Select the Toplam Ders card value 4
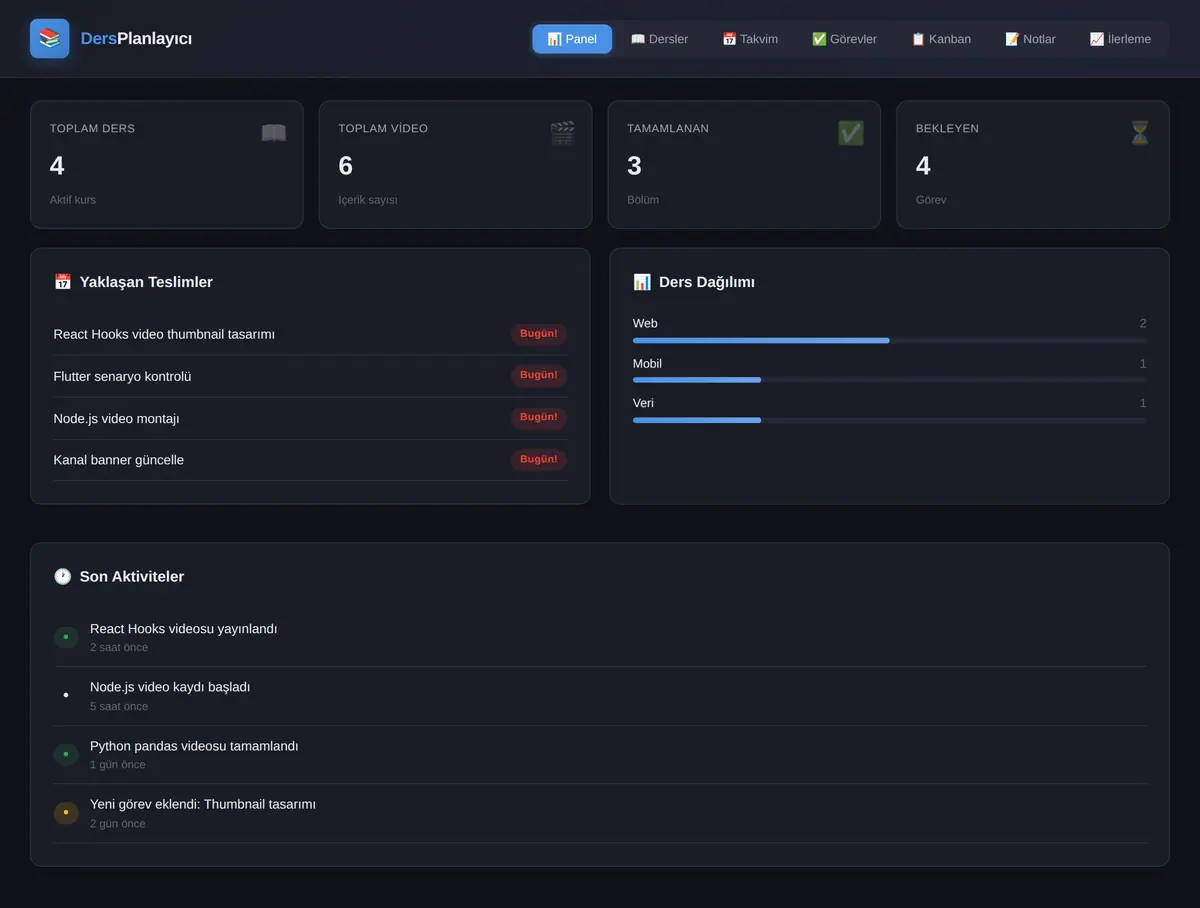 [x=57, y=166]
